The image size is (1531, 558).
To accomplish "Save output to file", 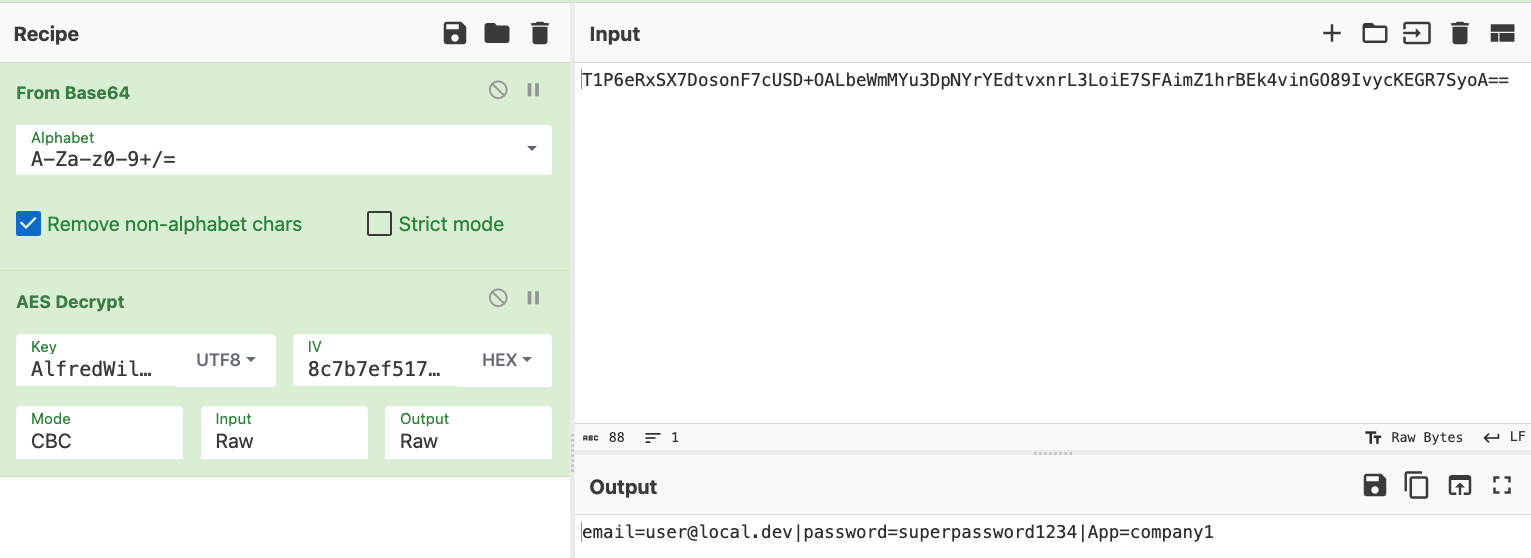I will (x=1374, y=486).
